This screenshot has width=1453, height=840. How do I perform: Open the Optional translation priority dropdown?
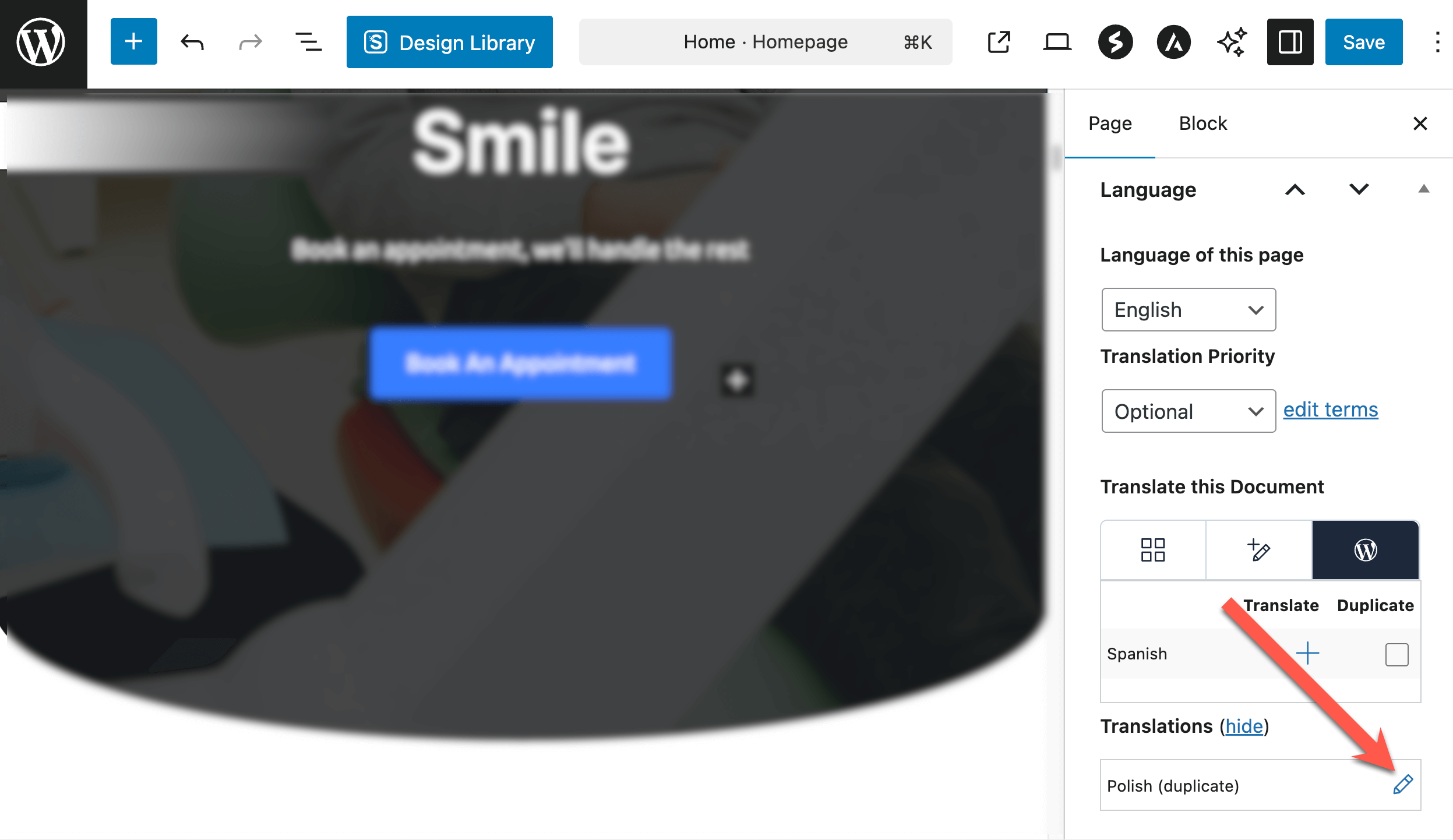tap(1188, 411)
